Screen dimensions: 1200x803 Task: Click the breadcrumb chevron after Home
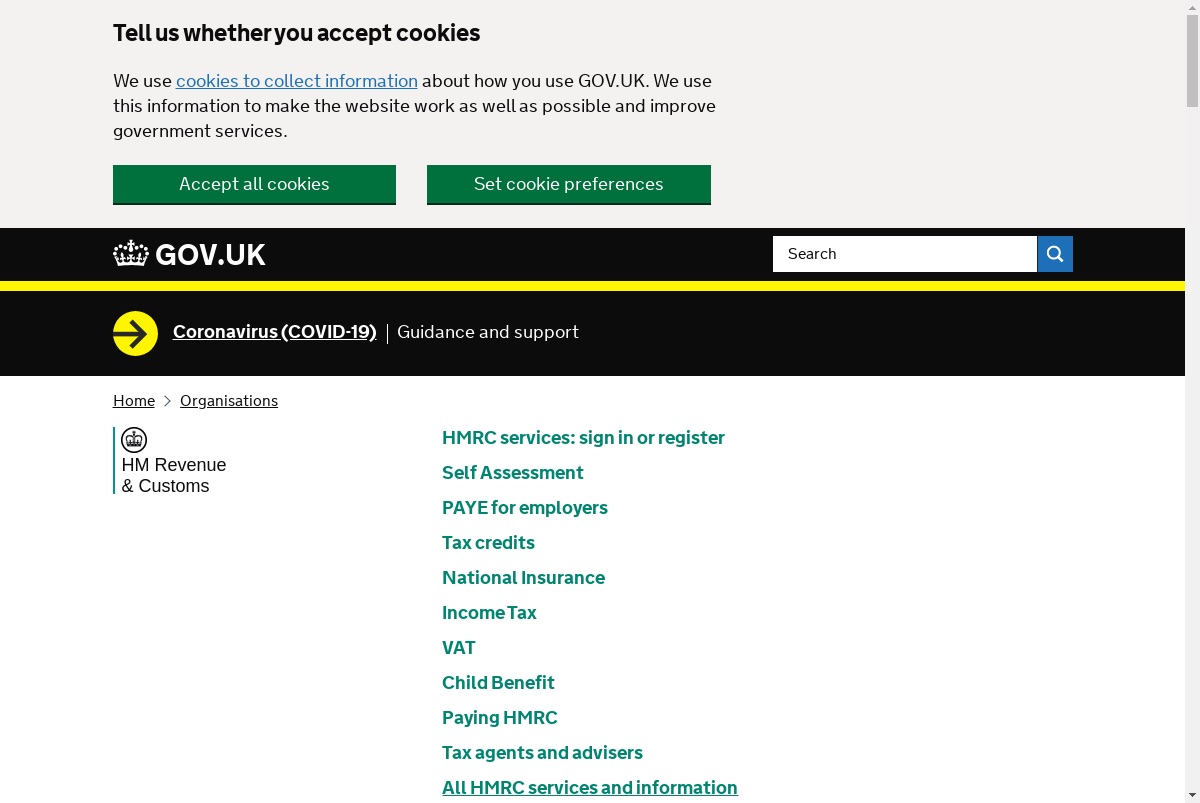click(x=167, y=401)
